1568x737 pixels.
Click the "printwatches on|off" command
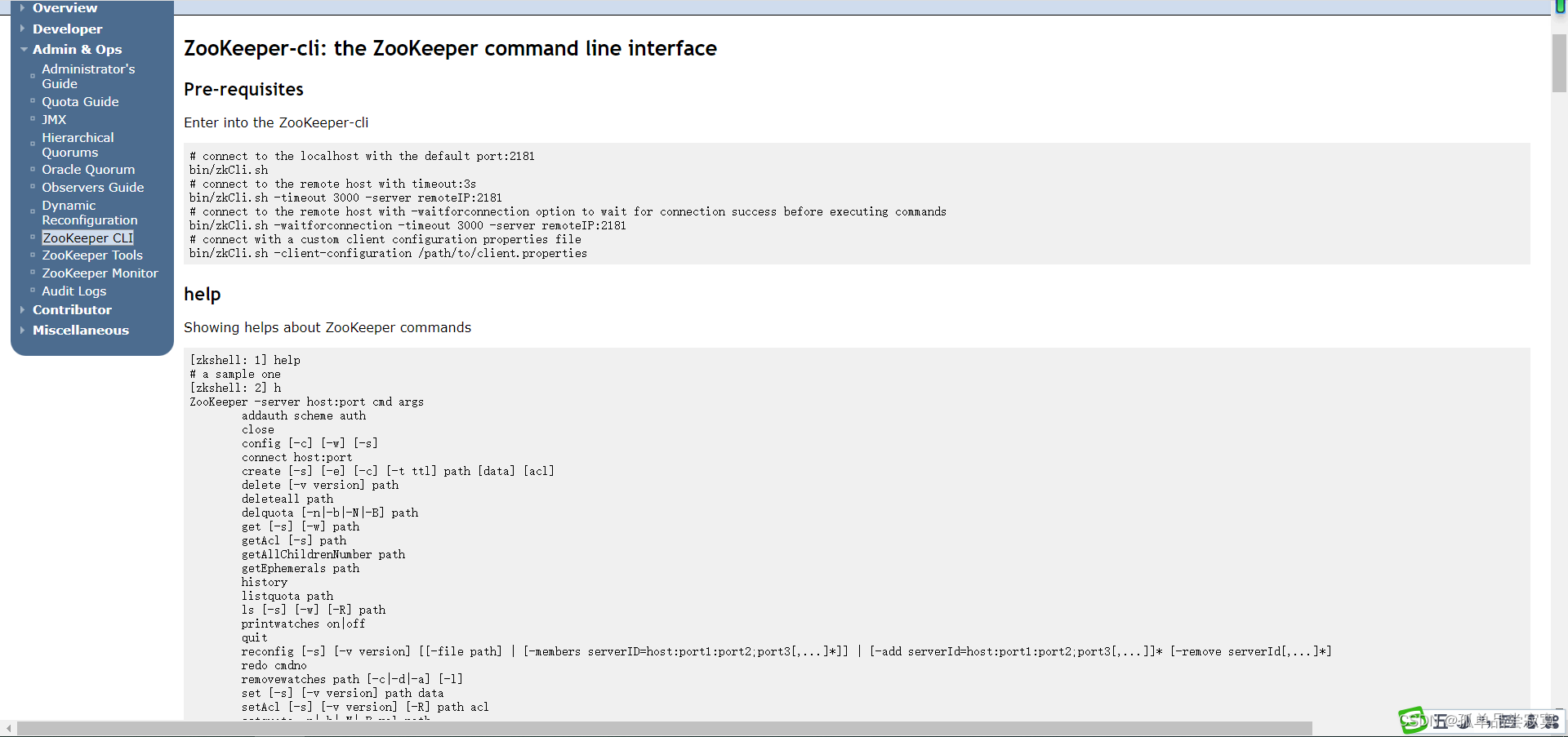point(304,624)
